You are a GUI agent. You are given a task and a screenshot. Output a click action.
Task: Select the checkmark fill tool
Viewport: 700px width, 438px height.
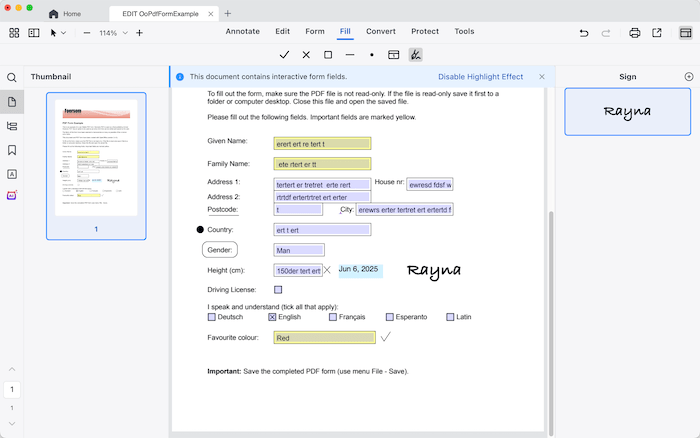[x=285, y=54]
